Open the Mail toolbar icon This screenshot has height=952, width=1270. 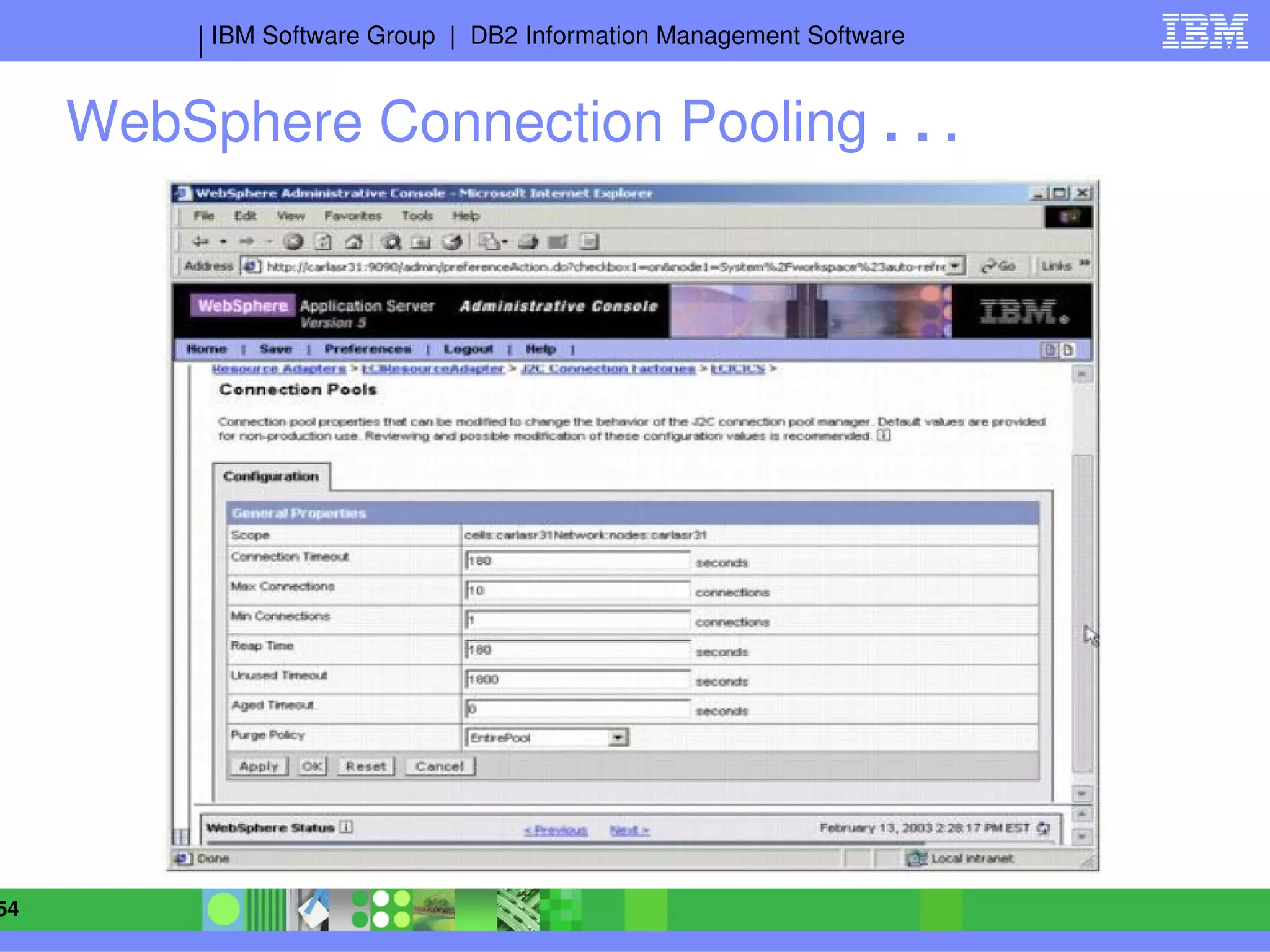491,242
